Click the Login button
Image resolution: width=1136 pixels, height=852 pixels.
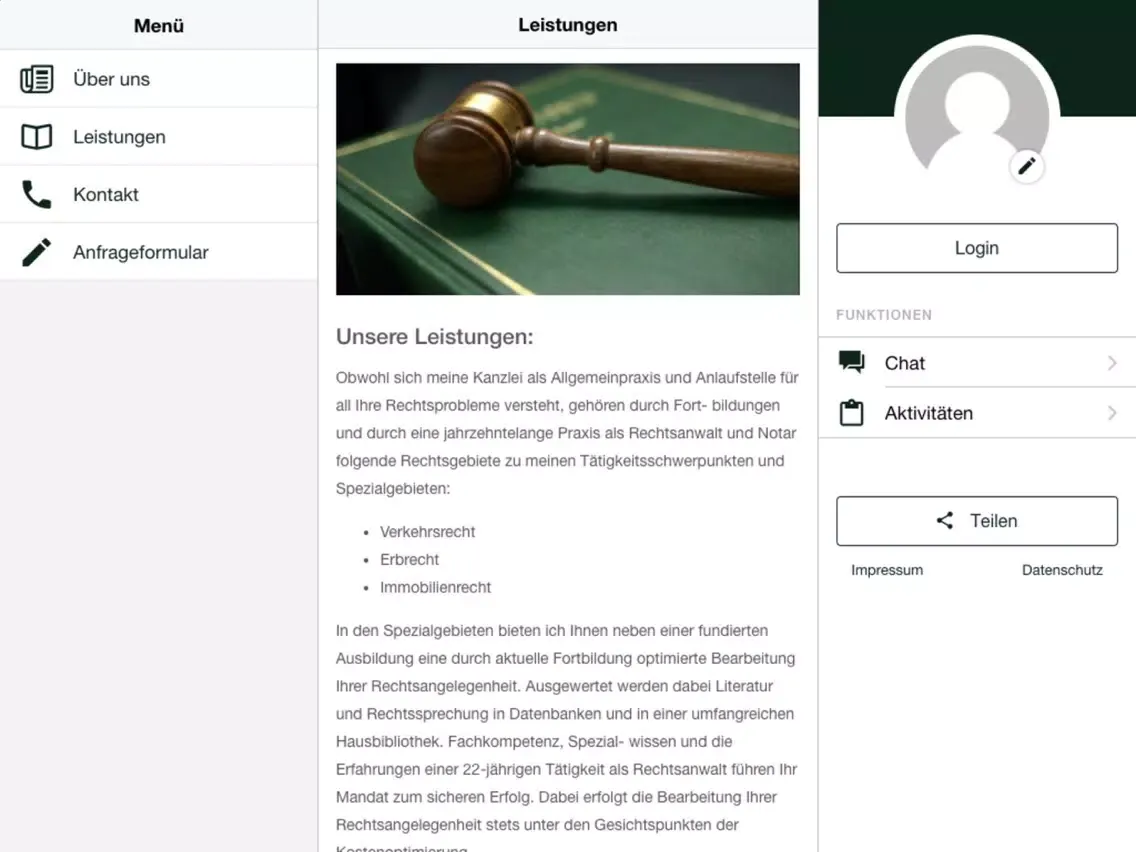click(977, 248)
